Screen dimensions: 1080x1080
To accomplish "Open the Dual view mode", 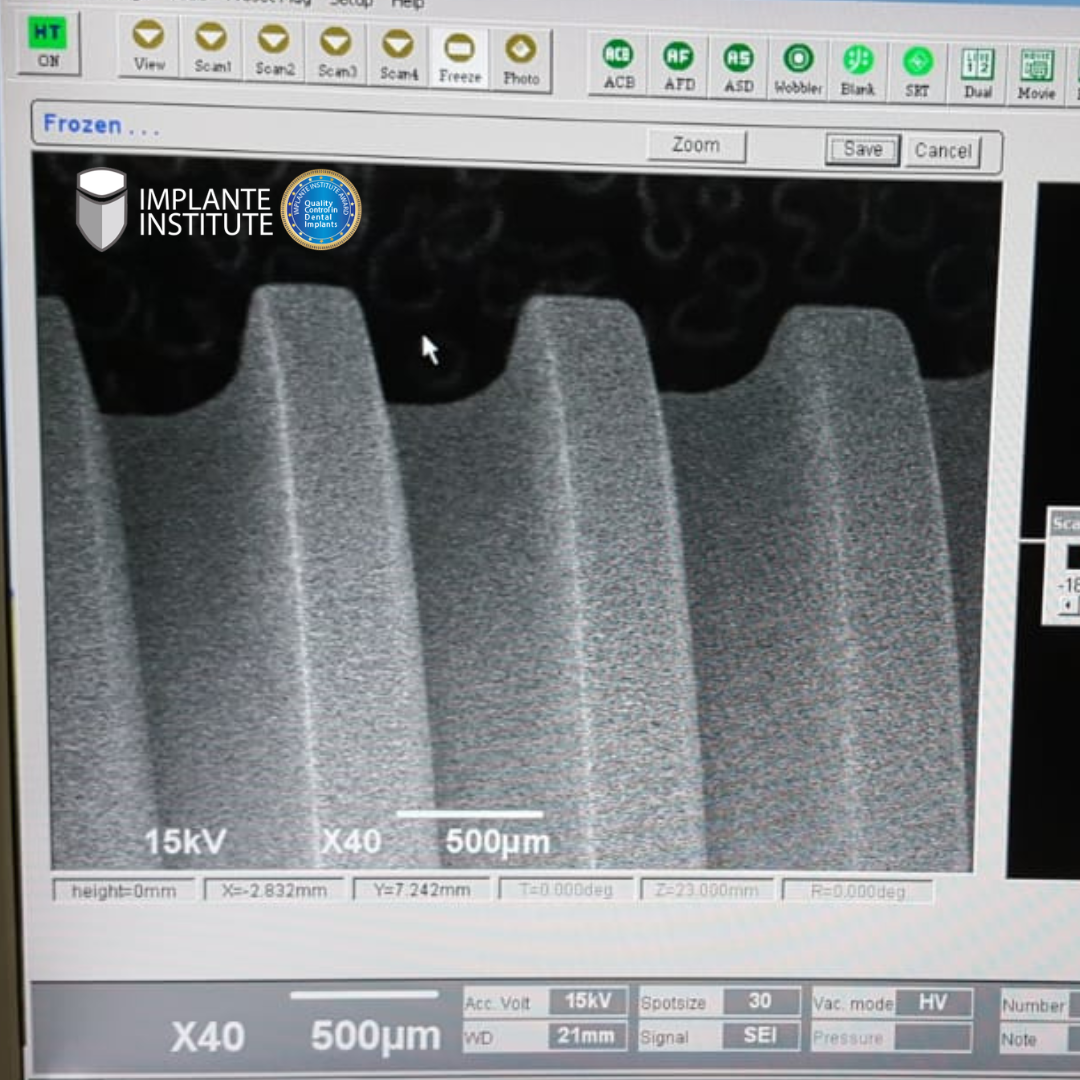I will point(977,73).
